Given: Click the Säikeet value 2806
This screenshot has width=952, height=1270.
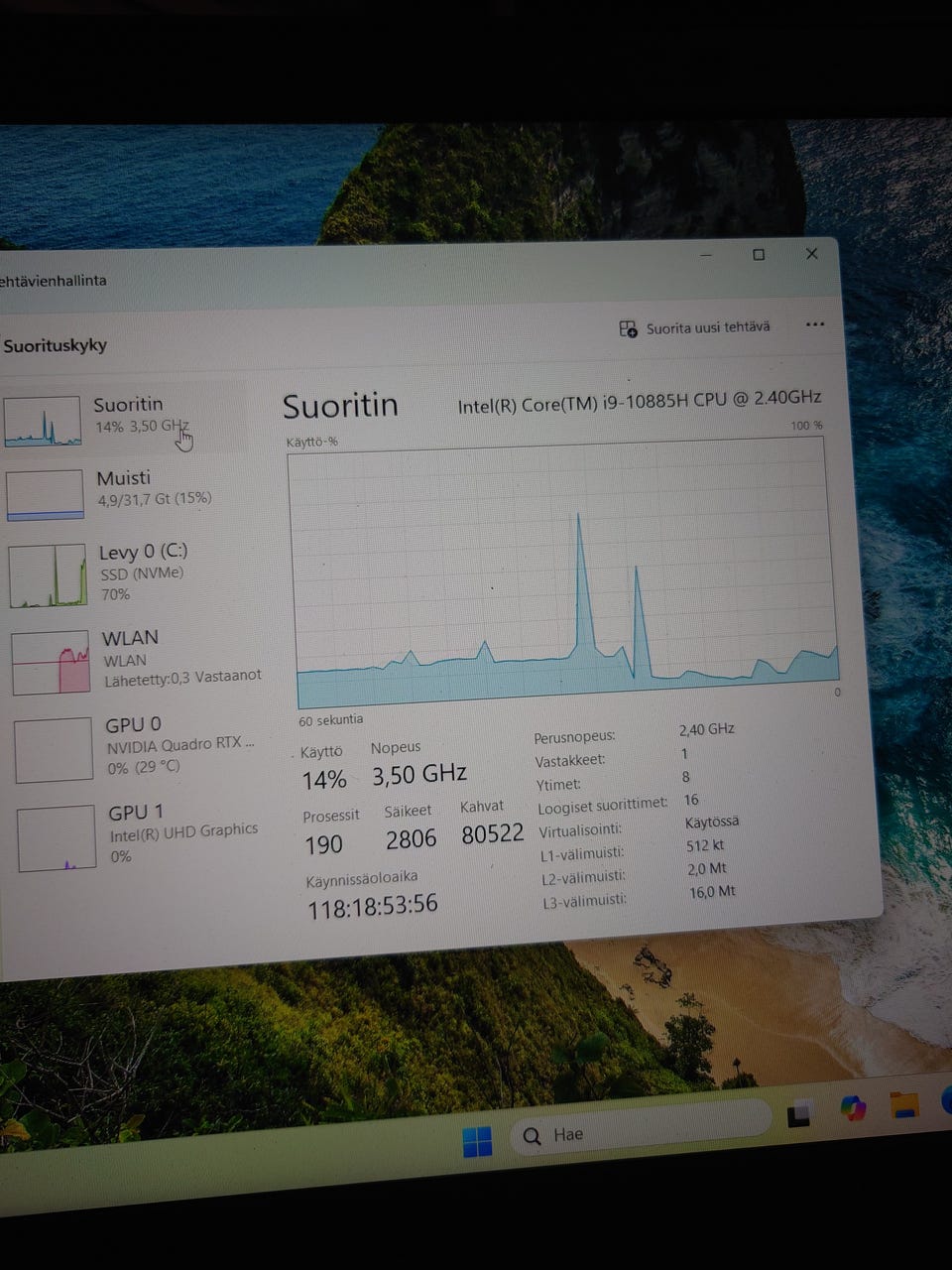Looking at the screenshot, I should (x=411, y=839).
